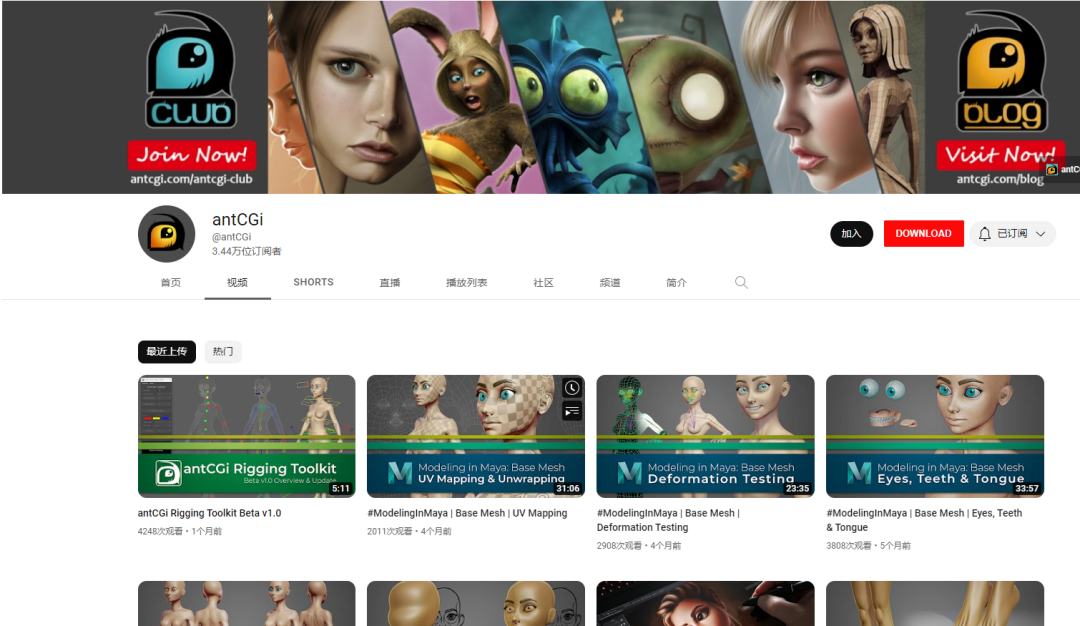Open the 频道 tab
The width and height of the screenshot is (1080, 626).
610,282
